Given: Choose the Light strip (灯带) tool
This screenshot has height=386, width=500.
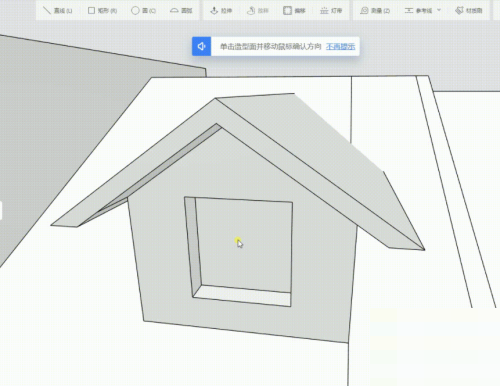Looking at the screenshot, I should (x=331, y=11).
